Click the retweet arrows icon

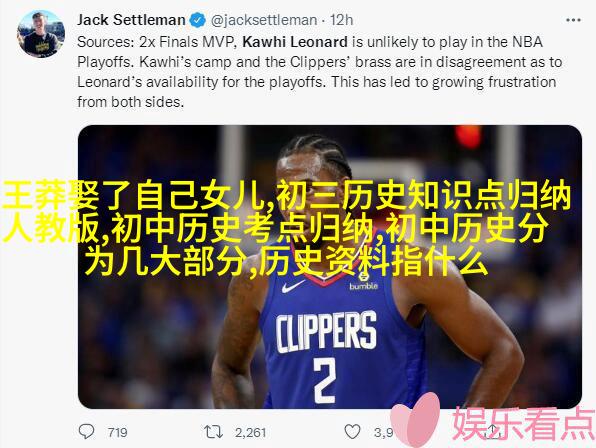pyautogui.click(x=213, y=432)
